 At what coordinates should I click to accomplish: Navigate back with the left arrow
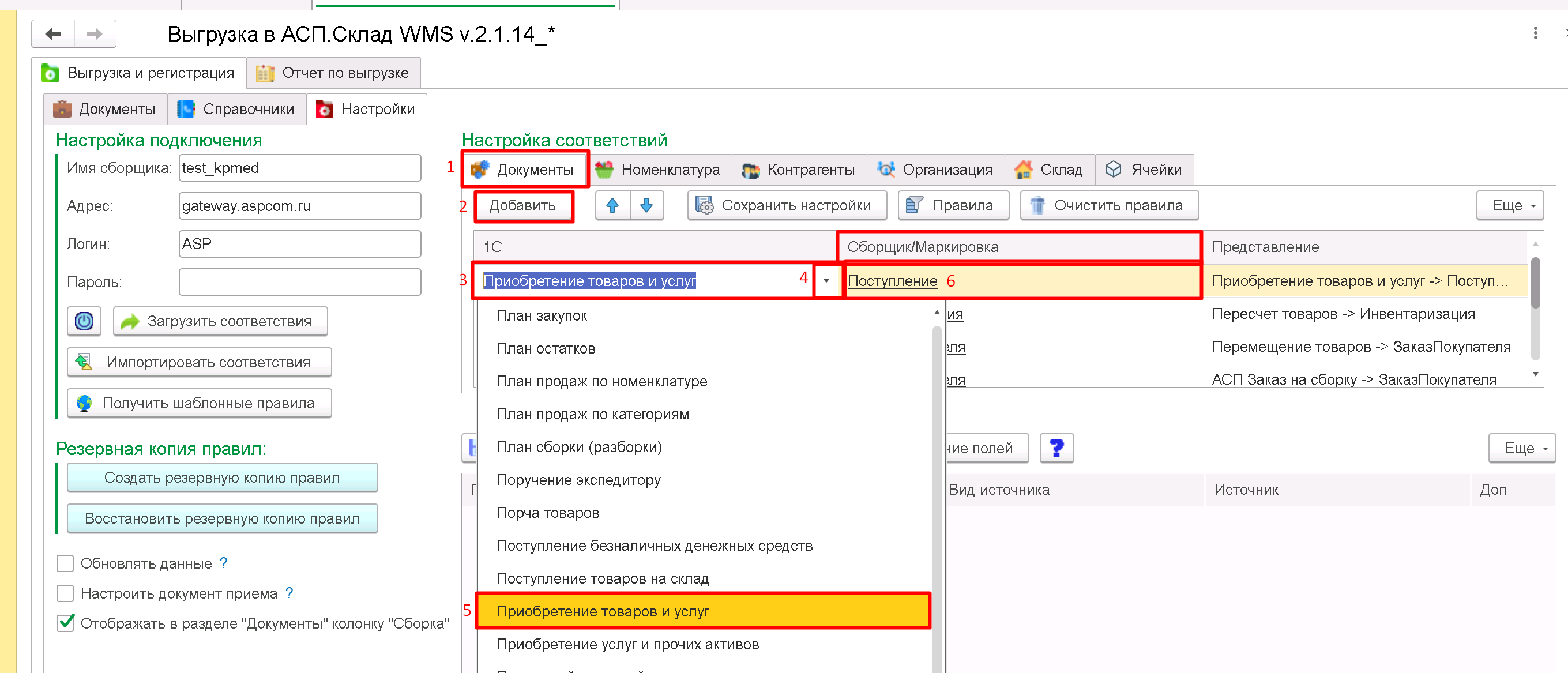(54, 33)
